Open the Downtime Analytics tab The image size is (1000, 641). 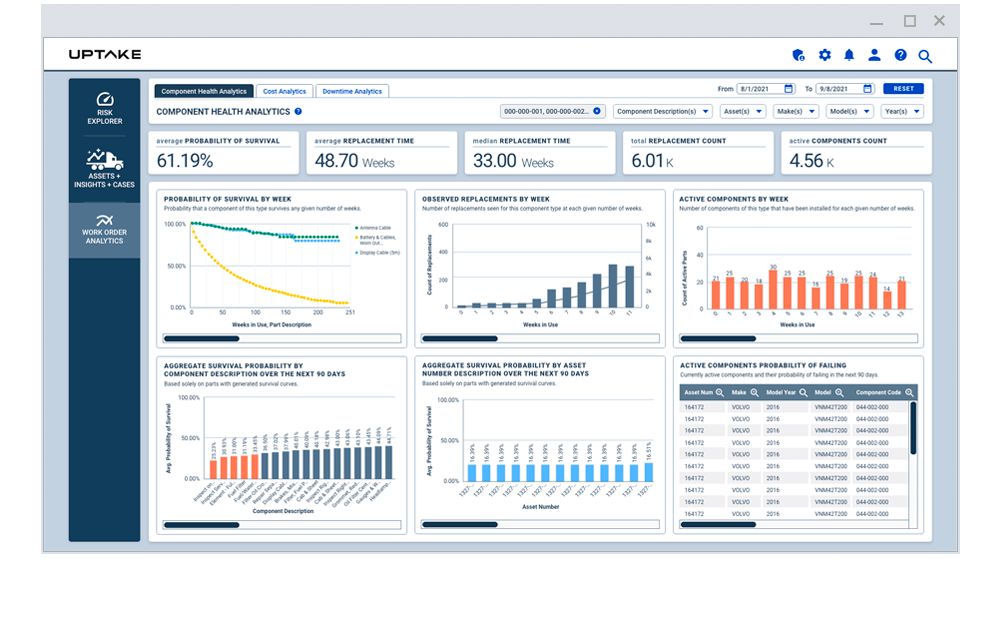click(352, 90)
